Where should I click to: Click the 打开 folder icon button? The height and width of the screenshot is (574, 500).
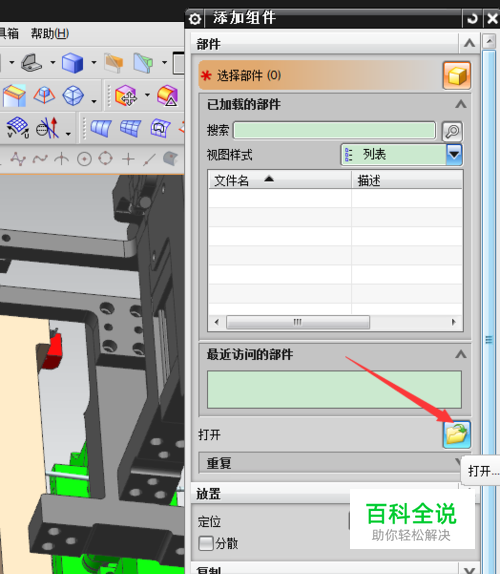[456, 435]
